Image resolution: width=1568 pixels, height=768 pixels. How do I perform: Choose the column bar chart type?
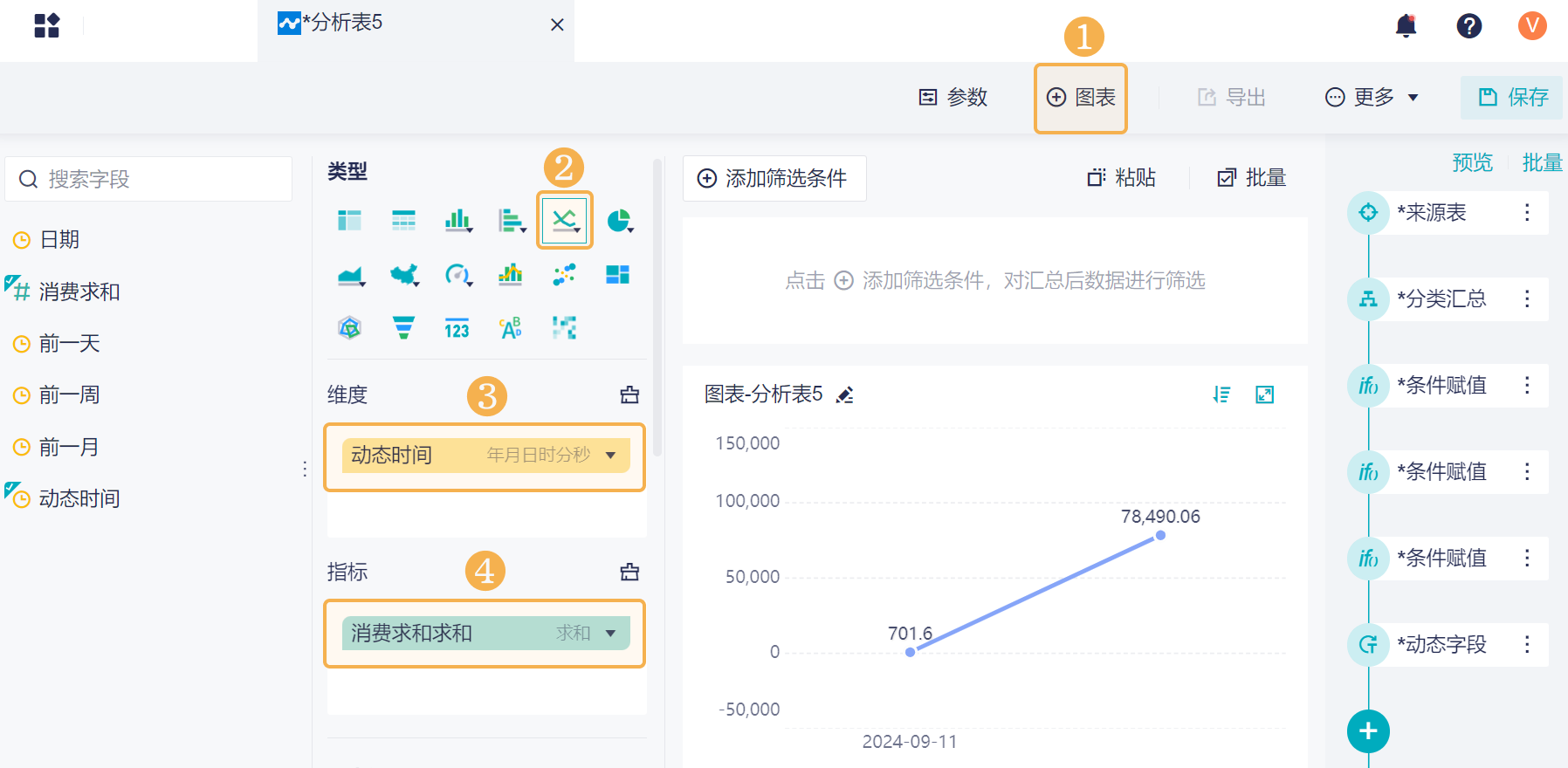coord(458,220)
